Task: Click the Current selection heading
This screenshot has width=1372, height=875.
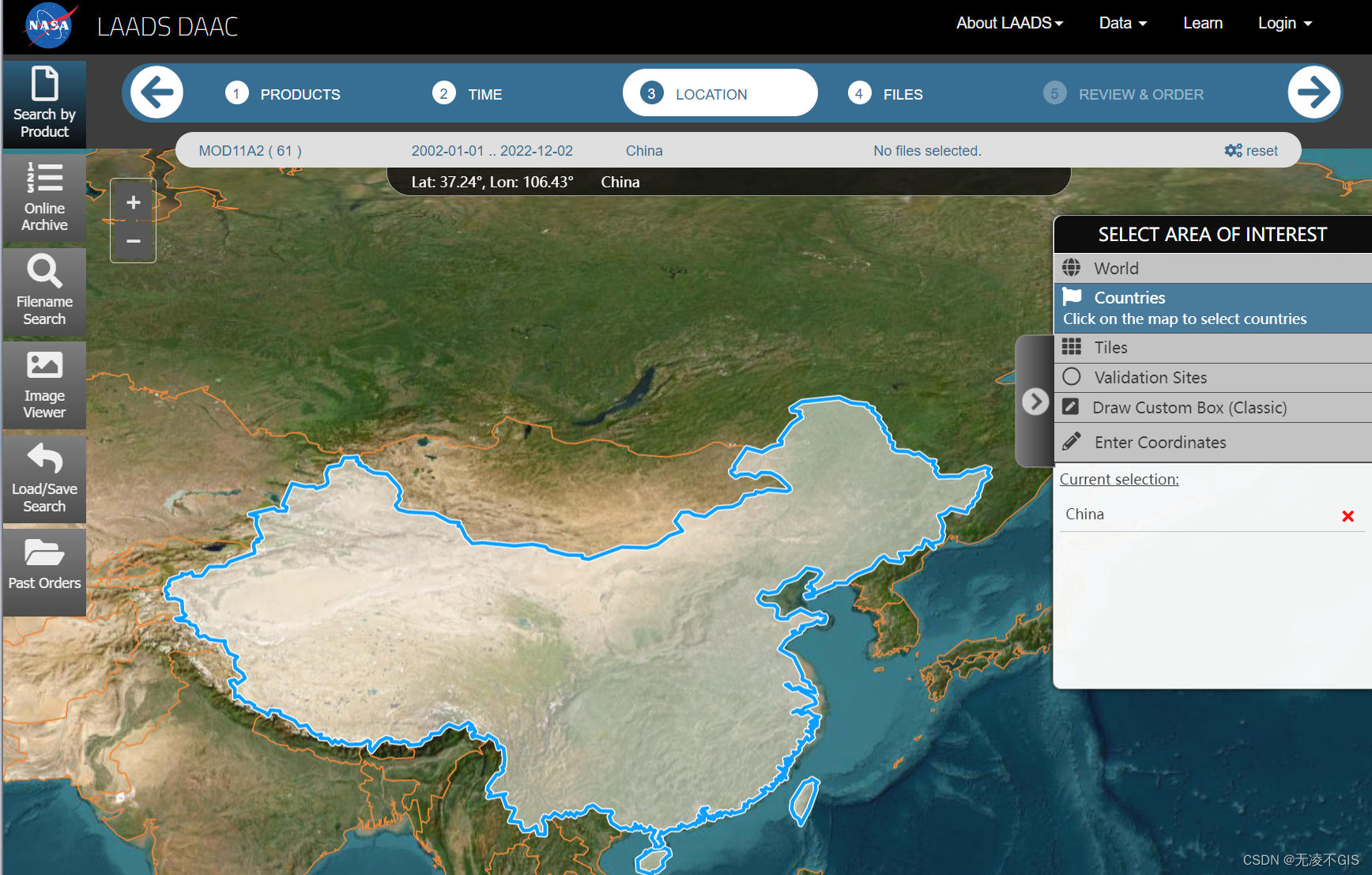Action: click(1119, 479)
